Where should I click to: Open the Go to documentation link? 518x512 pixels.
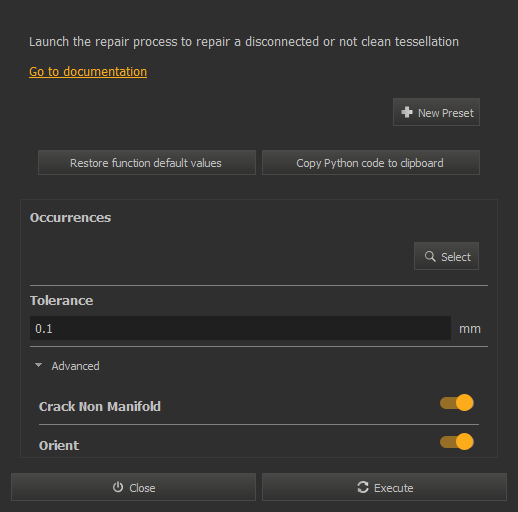click(x=88, y=72)
